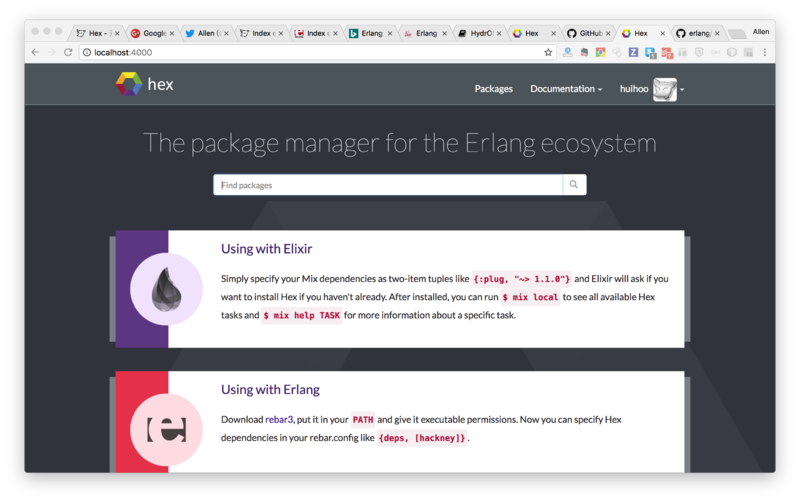
Task: Bookmark this page with the star icon
Action: pyautogui.click(x=548, y=52)
